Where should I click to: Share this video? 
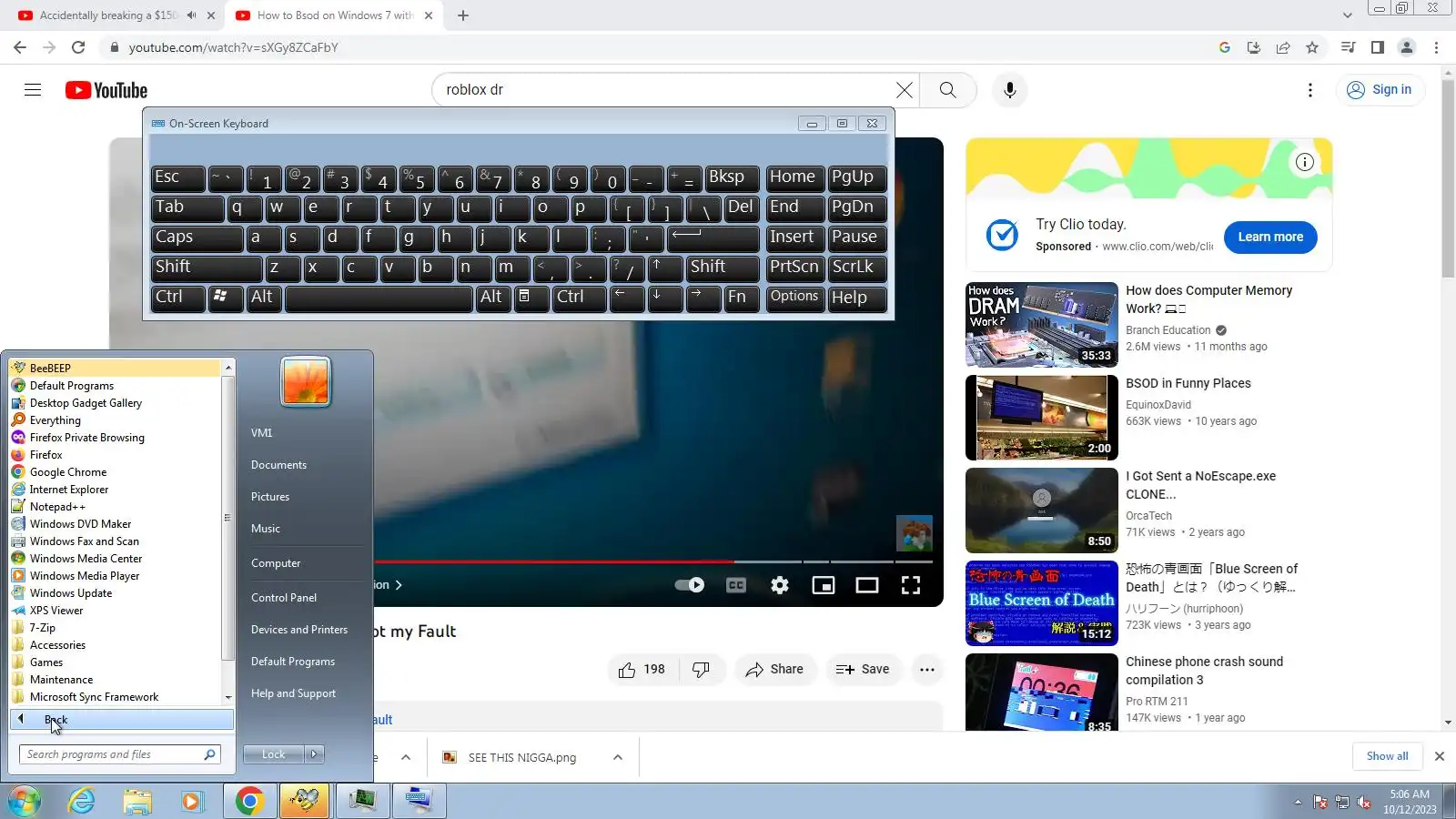tap(774, 669)
